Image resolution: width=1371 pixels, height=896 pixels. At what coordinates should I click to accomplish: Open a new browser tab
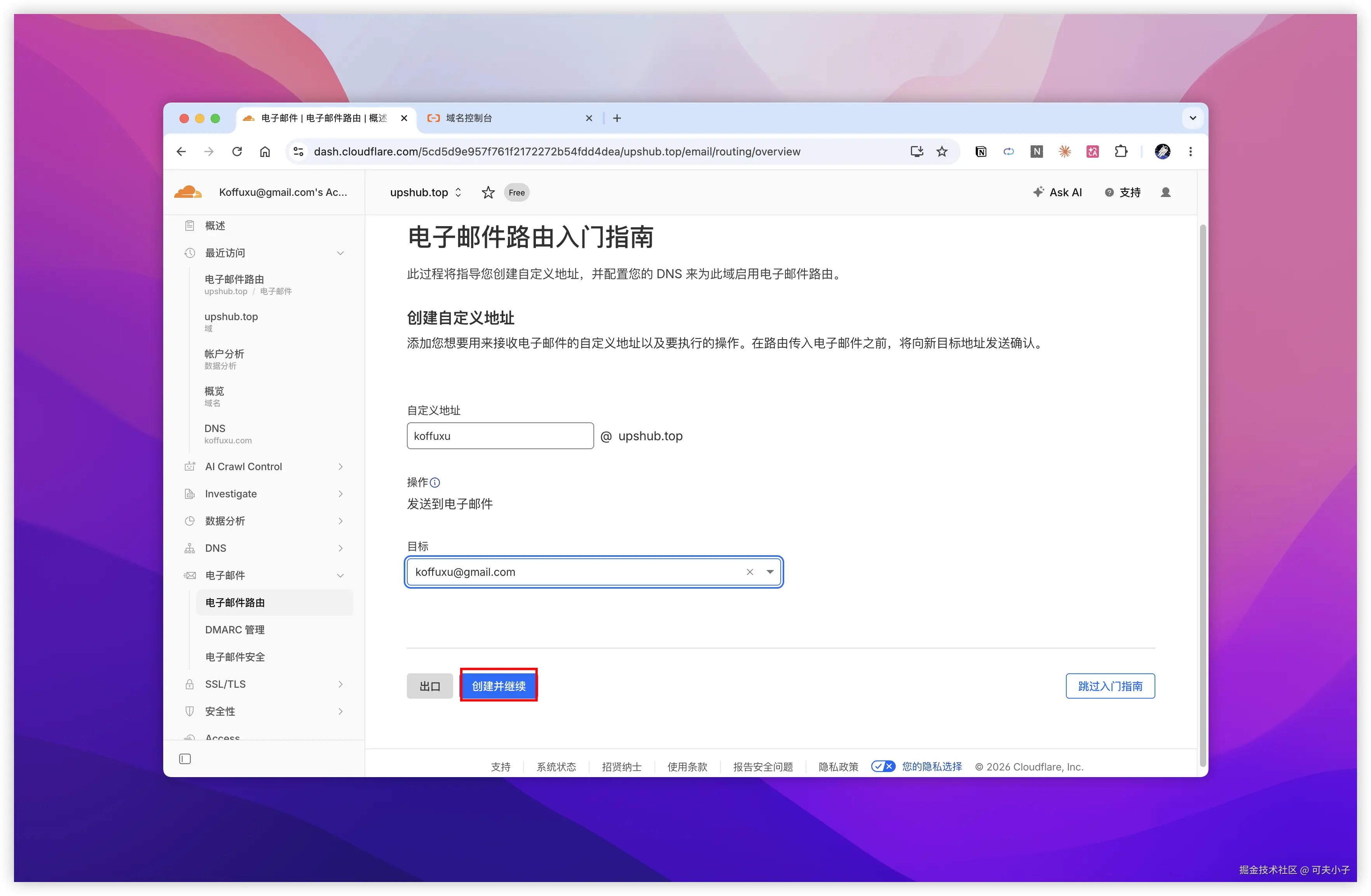617,118
